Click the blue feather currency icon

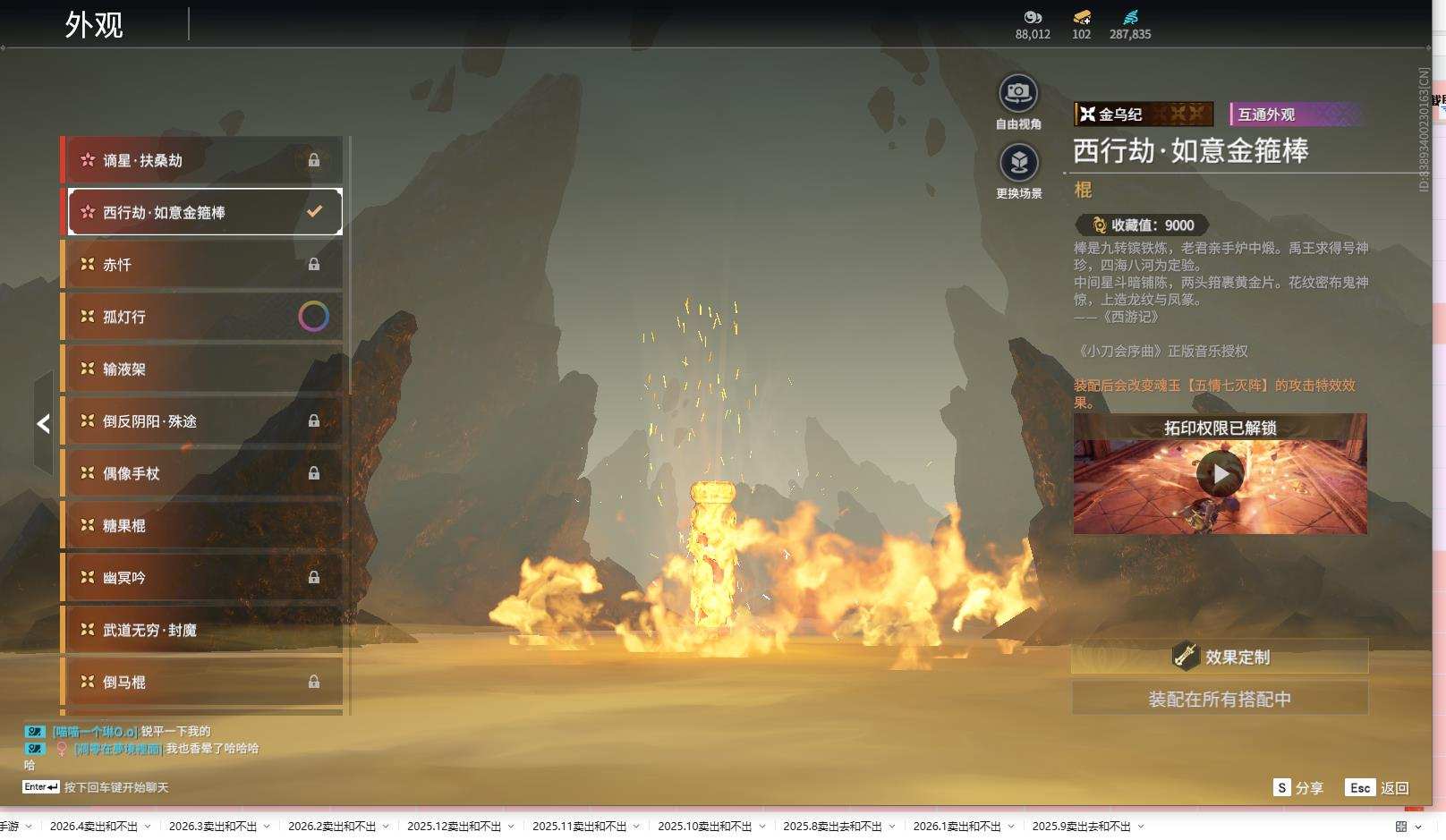(1130, 17)
